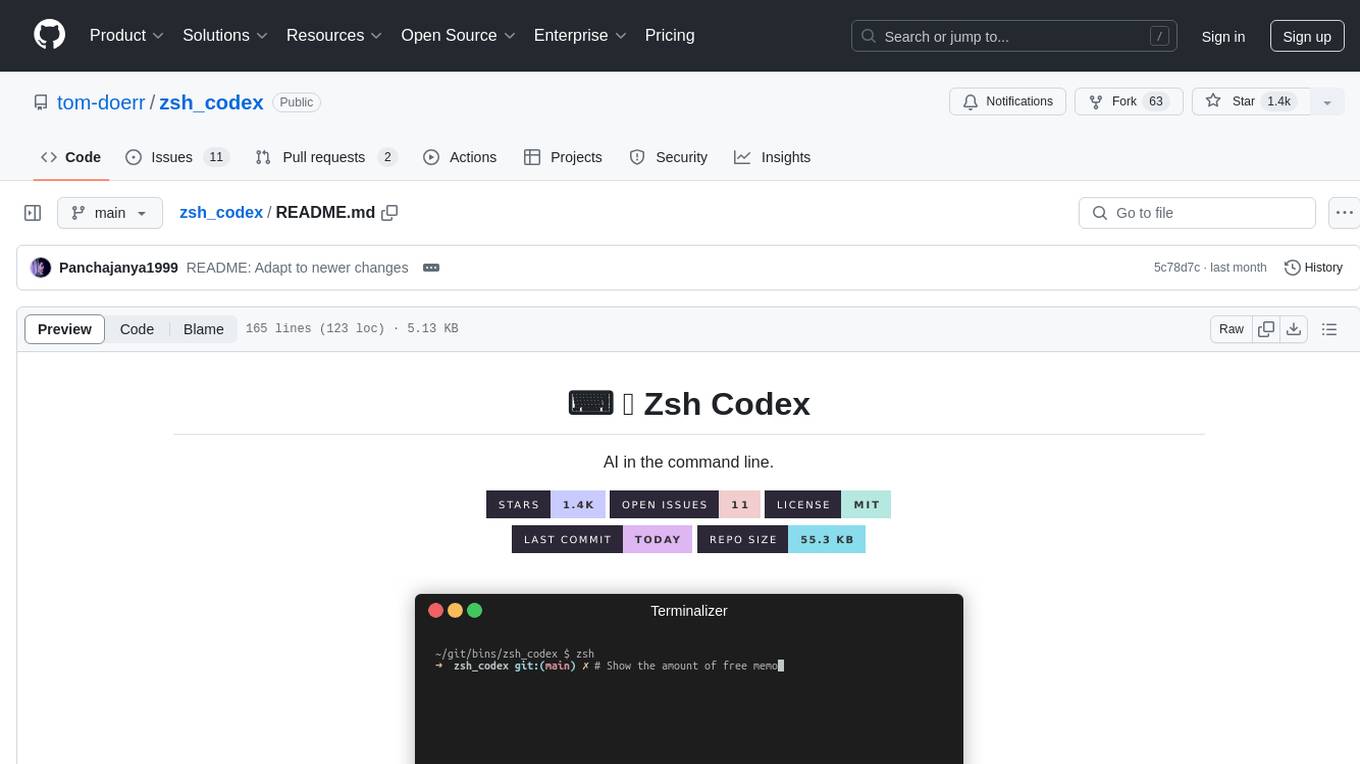Switch to Blame view
The width and height of the screenshot is (1360, 764).
click(203, 329)
